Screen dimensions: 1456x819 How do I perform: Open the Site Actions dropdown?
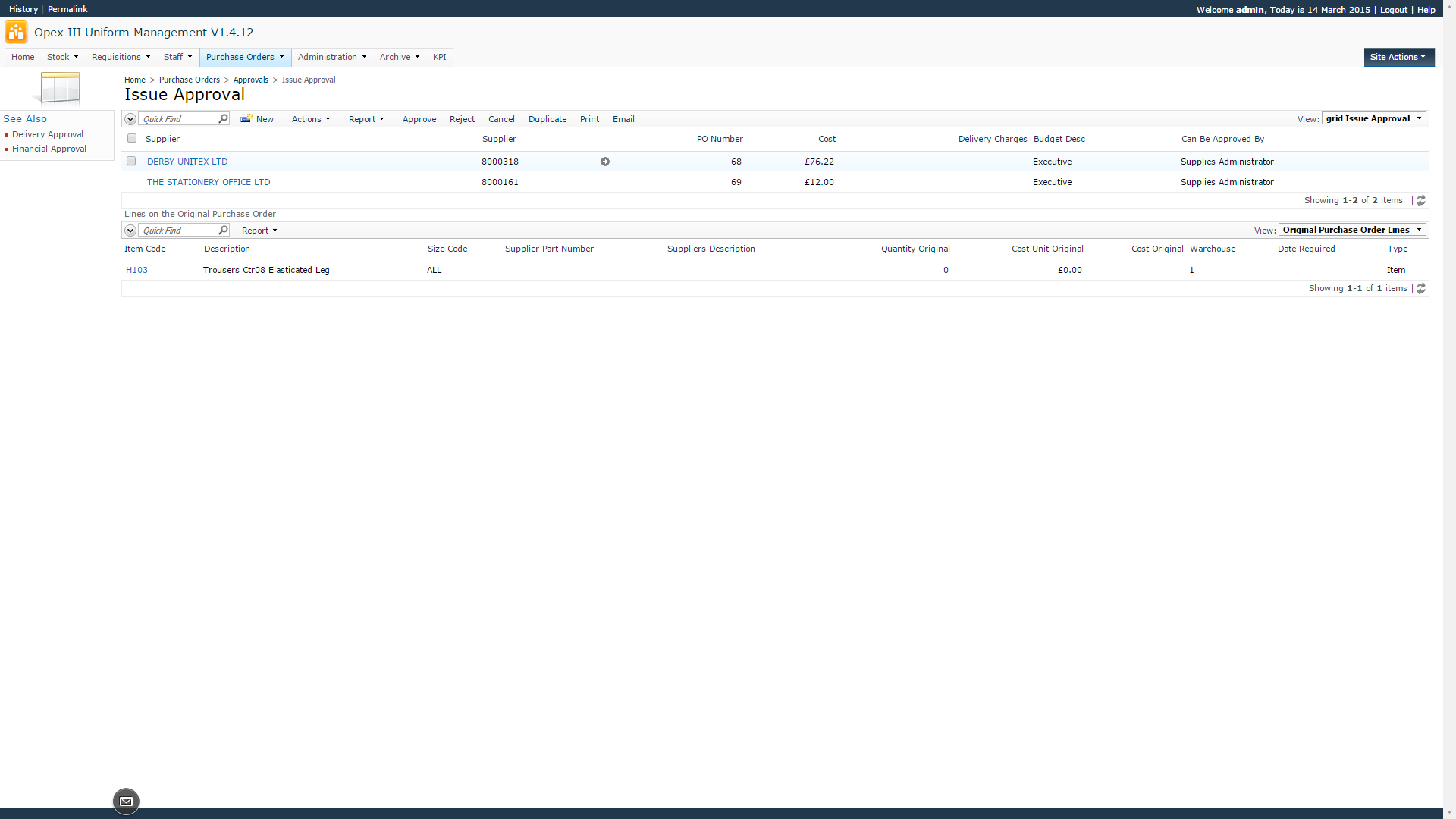1398,58
